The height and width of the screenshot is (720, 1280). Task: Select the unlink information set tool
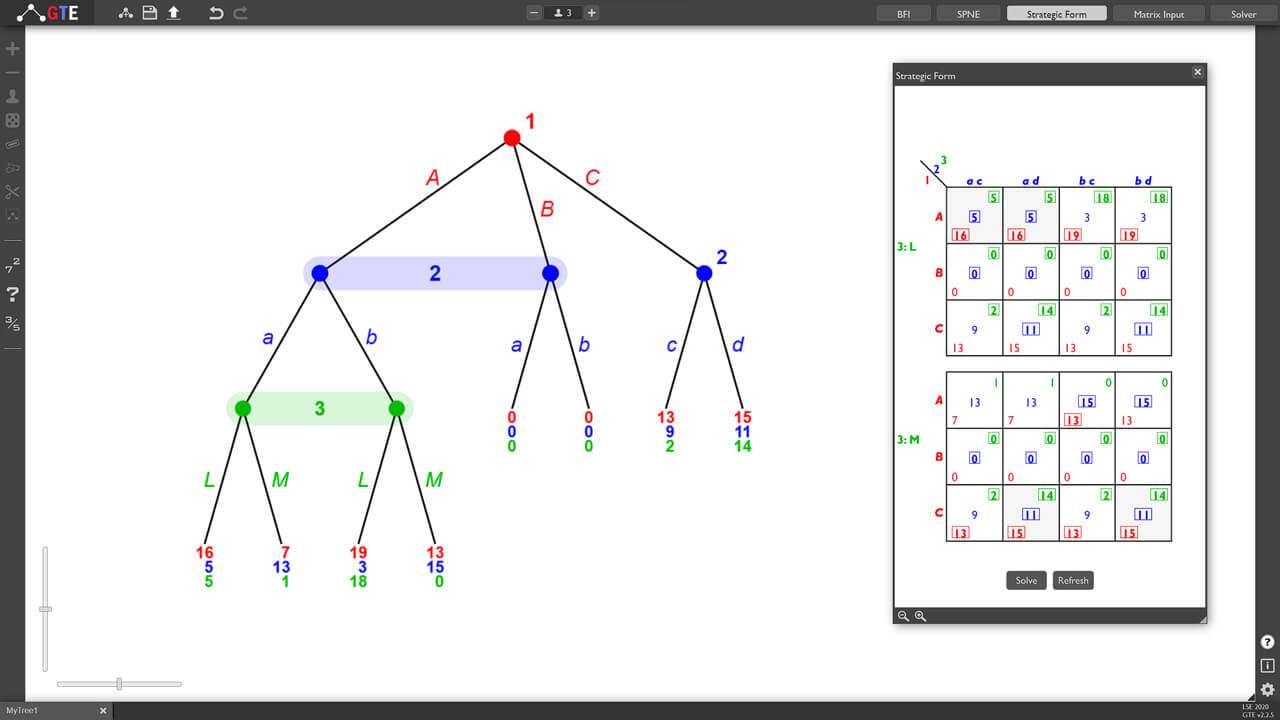point(13,168)
